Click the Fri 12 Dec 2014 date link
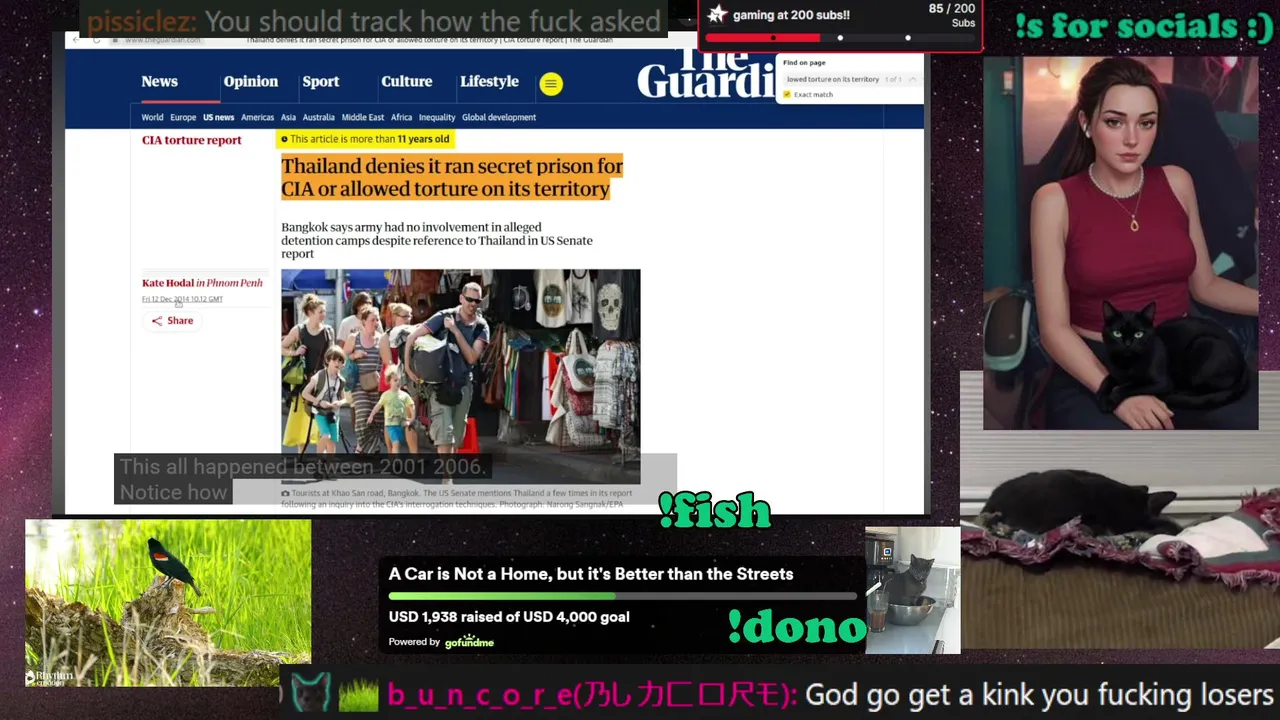Viewport: 1280px width, 720px height. pos(182,299)
